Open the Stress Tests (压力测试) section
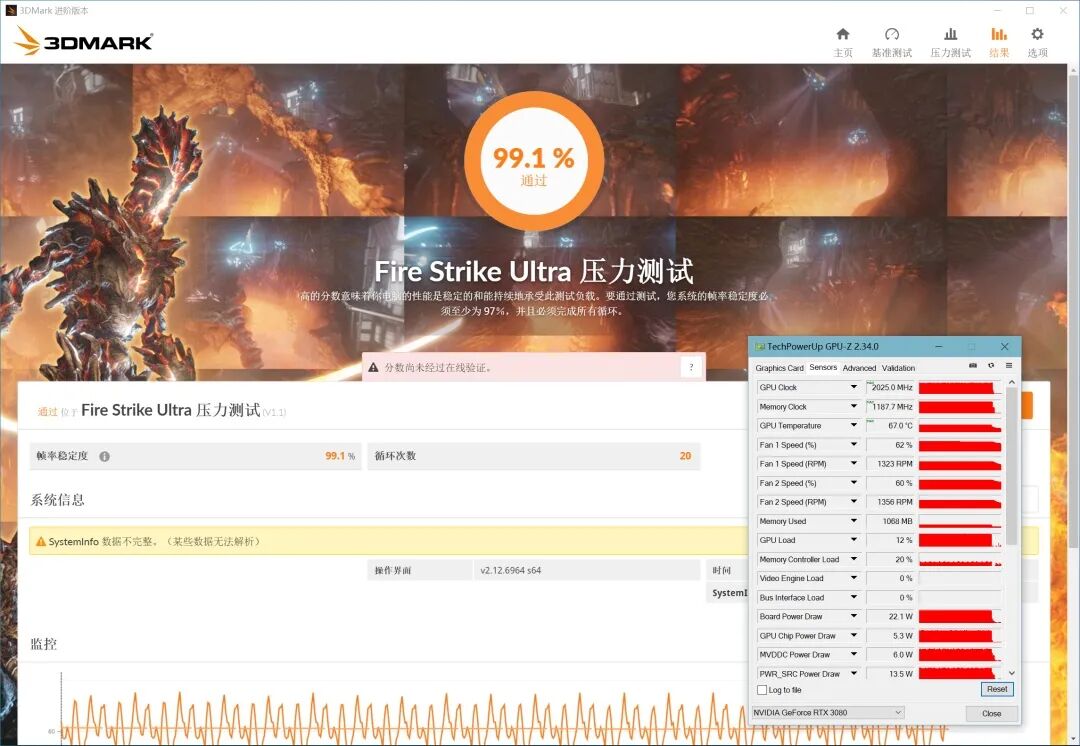 [x=951, y=42]
